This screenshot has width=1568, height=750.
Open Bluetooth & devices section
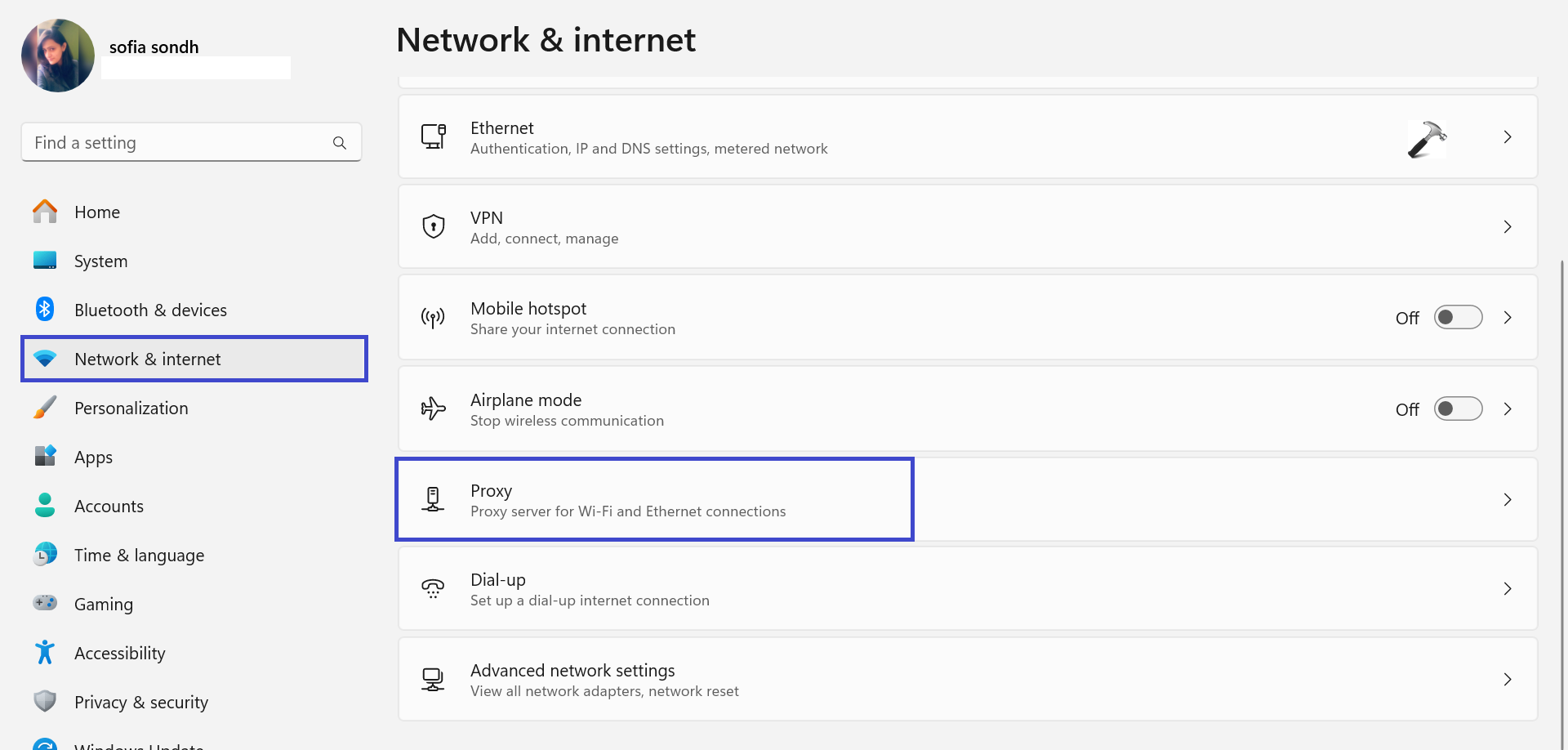[150, 310]
